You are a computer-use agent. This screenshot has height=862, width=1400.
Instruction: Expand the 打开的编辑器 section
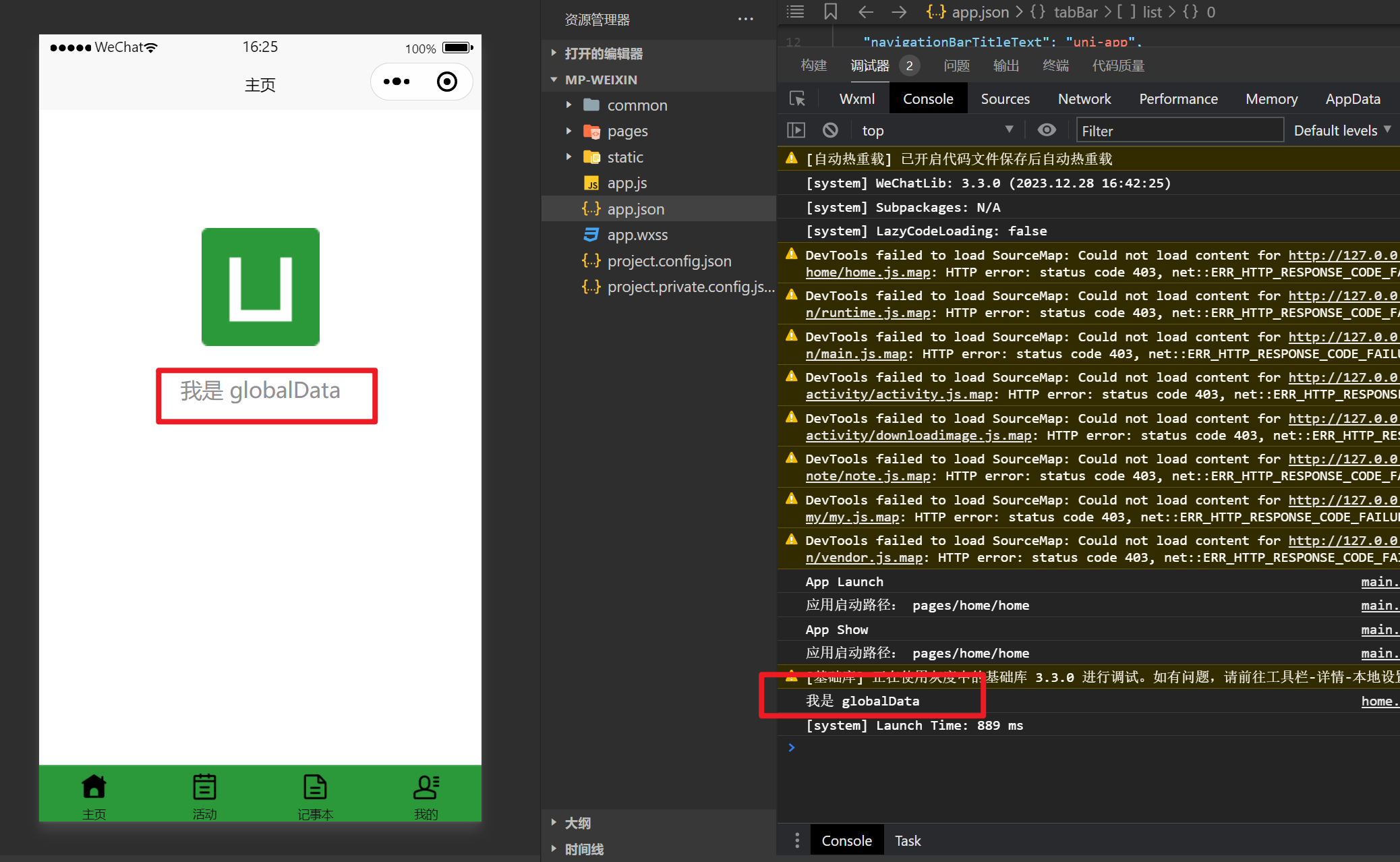[603, 53]
